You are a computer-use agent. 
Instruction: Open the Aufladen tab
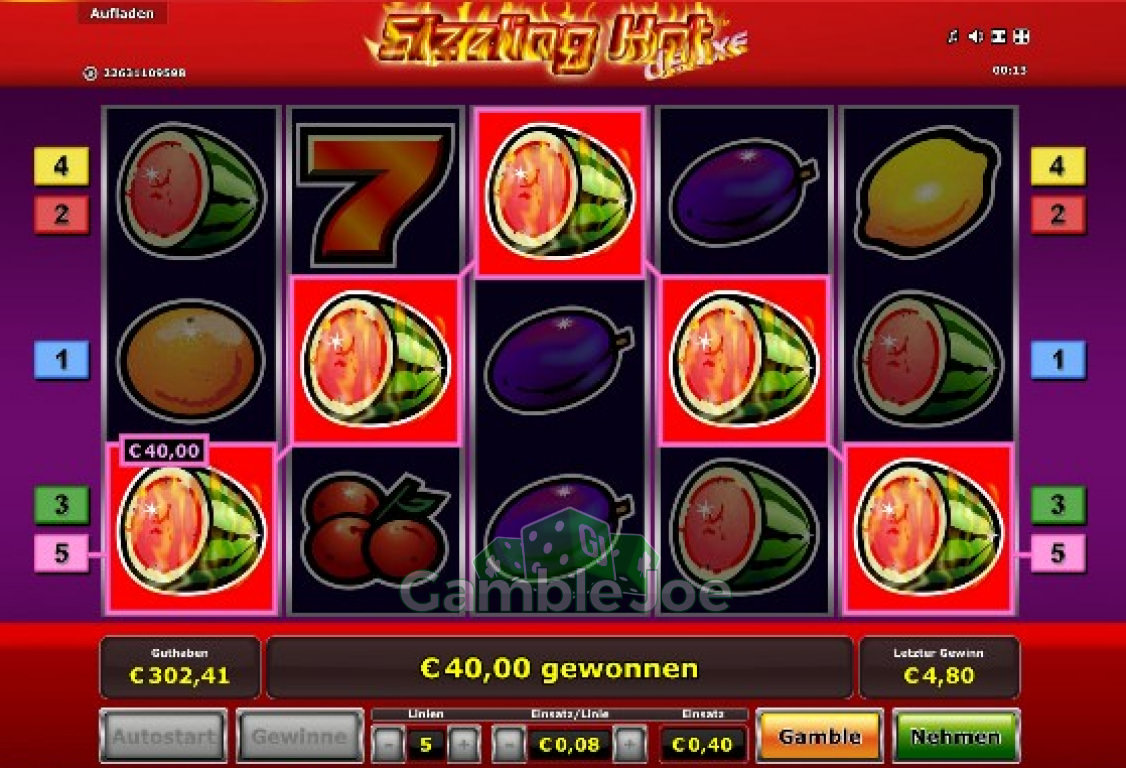pyautogui.click(x=122, y=14)
